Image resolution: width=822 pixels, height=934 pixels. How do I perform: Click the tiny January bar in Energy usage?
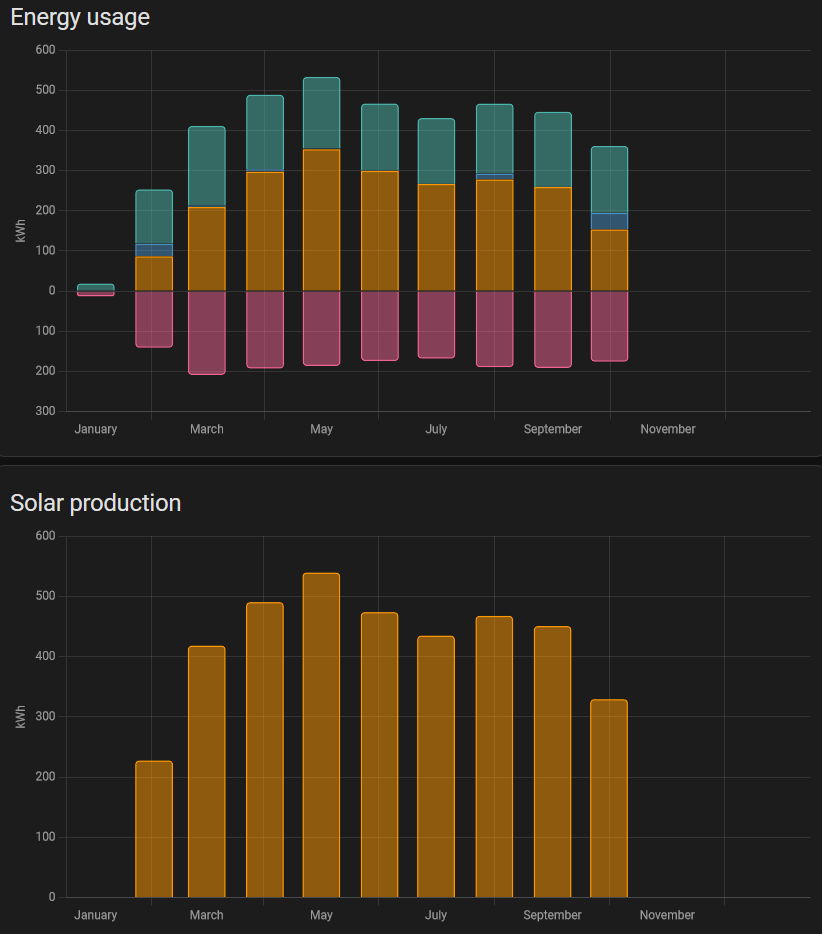[x=96, y=288]
